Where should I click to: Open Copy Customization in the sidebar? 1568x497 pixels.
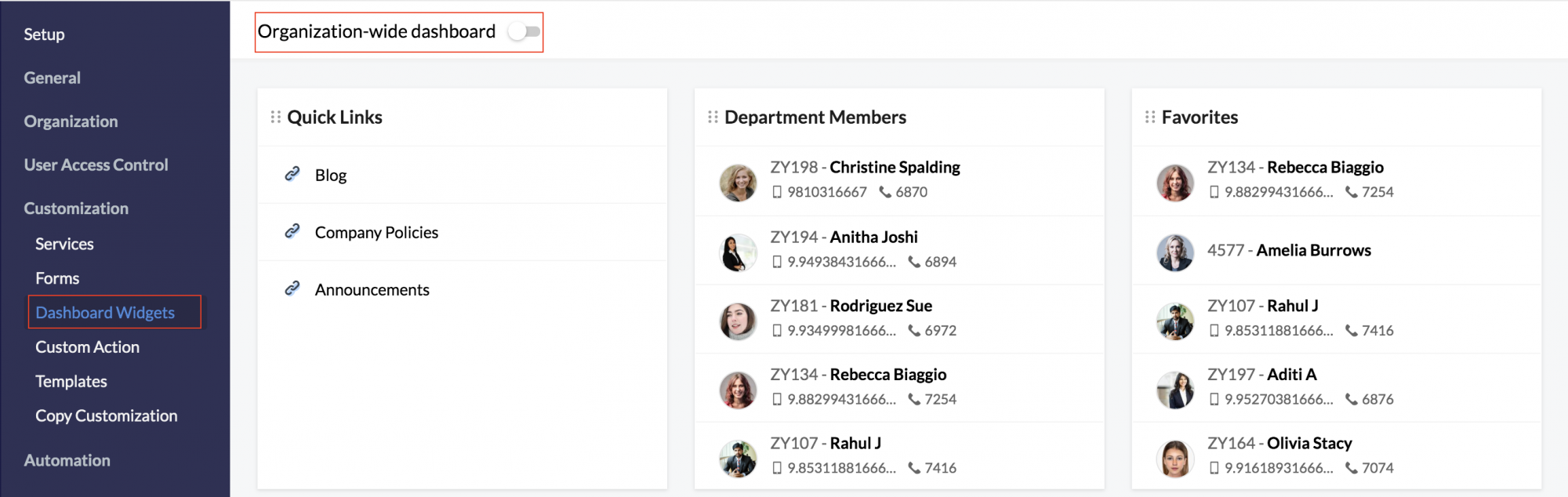pyautogui.click(x=107, y=415)
